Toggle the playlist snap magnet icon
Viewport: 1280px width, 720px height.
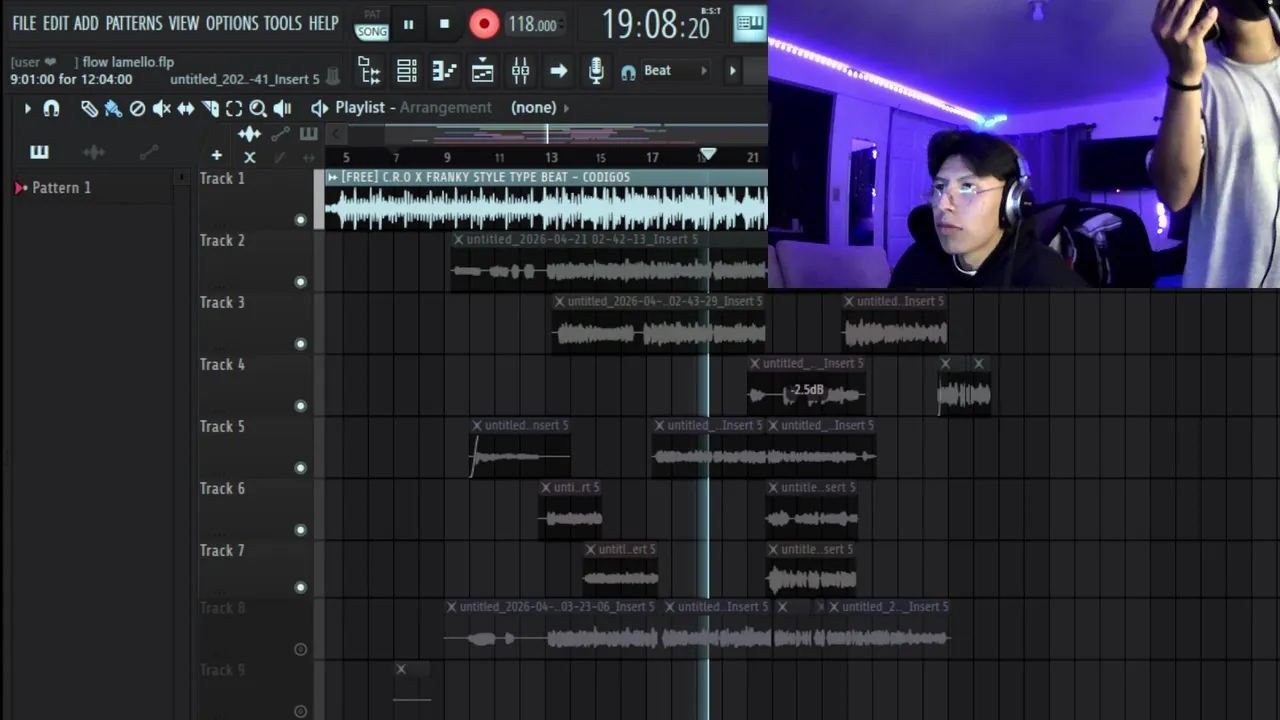pos(51,108)
